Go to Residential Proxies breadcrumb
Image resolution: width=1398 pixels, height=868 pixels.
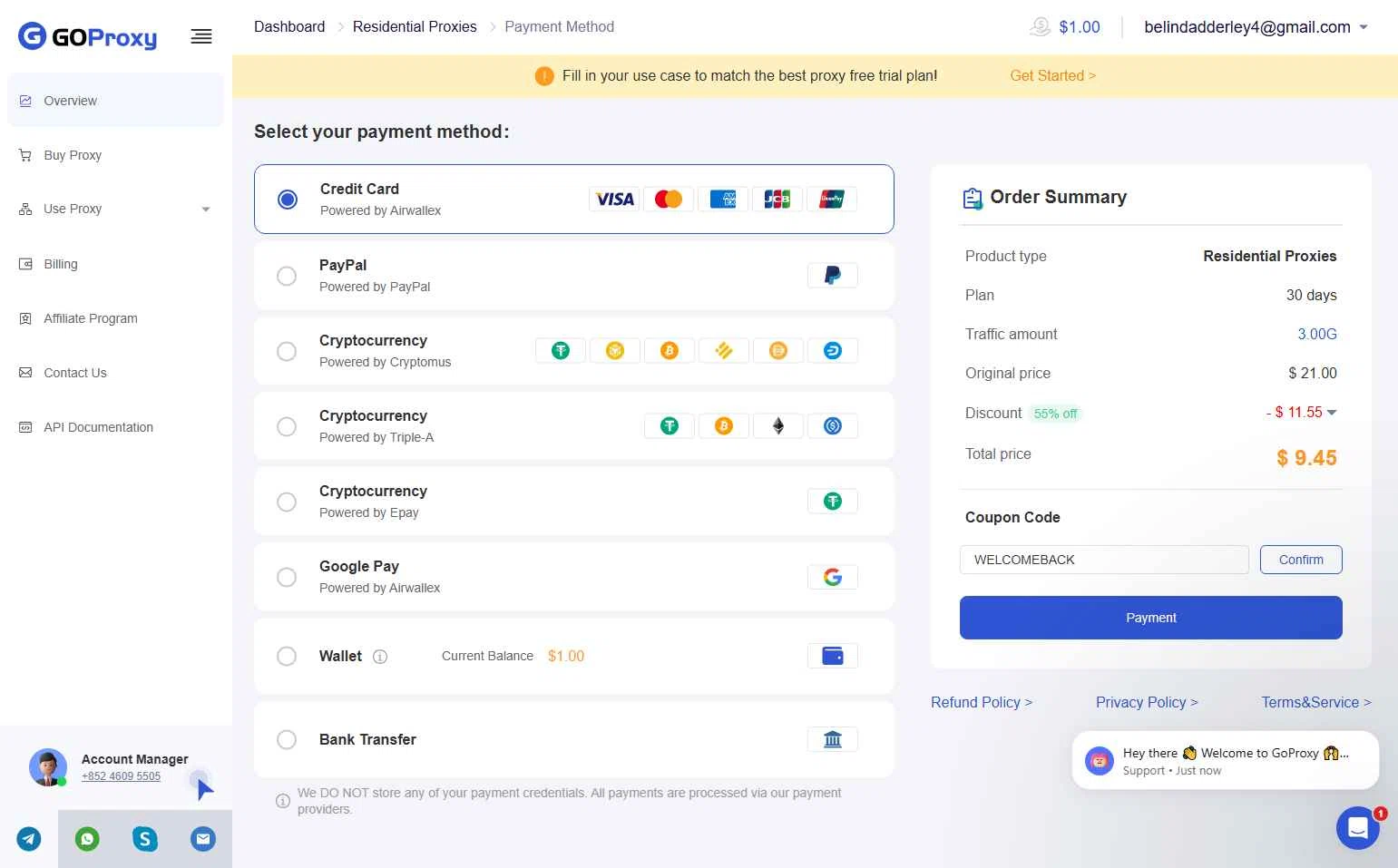pyautogui.click(x=415, y=27)
